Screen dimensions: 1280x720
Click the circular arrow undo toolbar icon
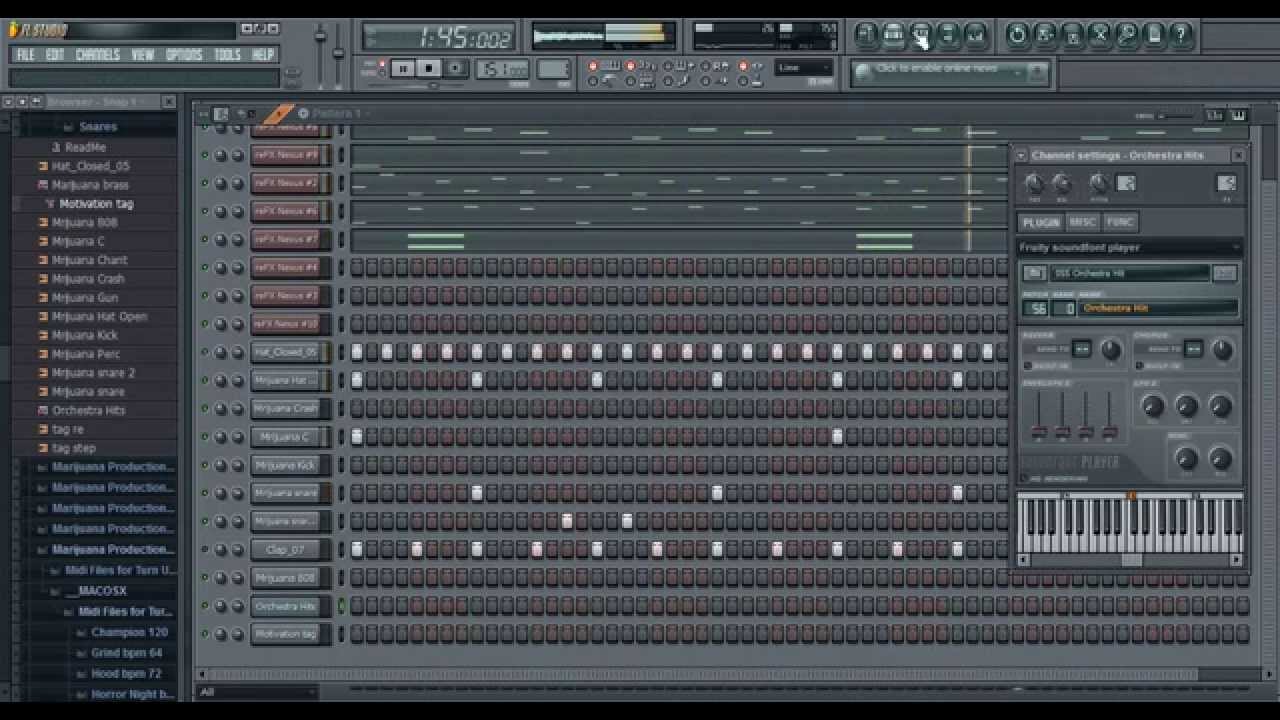coord(1017,35)
